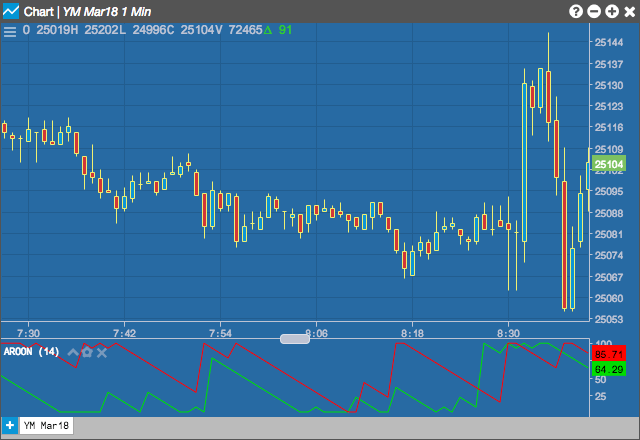Select the YM Mar18 tab
The width and height of the screenshot is (640, 440).
click(x=46, y=426)
